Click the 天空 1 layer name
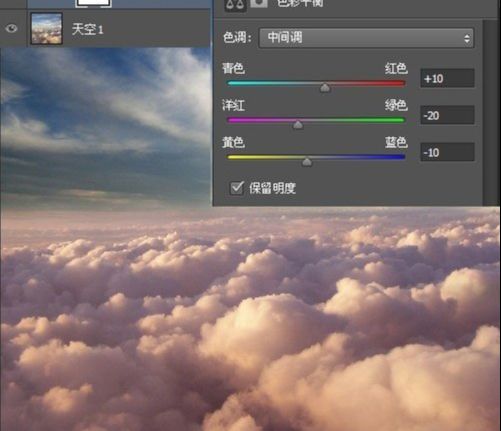501x431 pixels. coord(87,29)
